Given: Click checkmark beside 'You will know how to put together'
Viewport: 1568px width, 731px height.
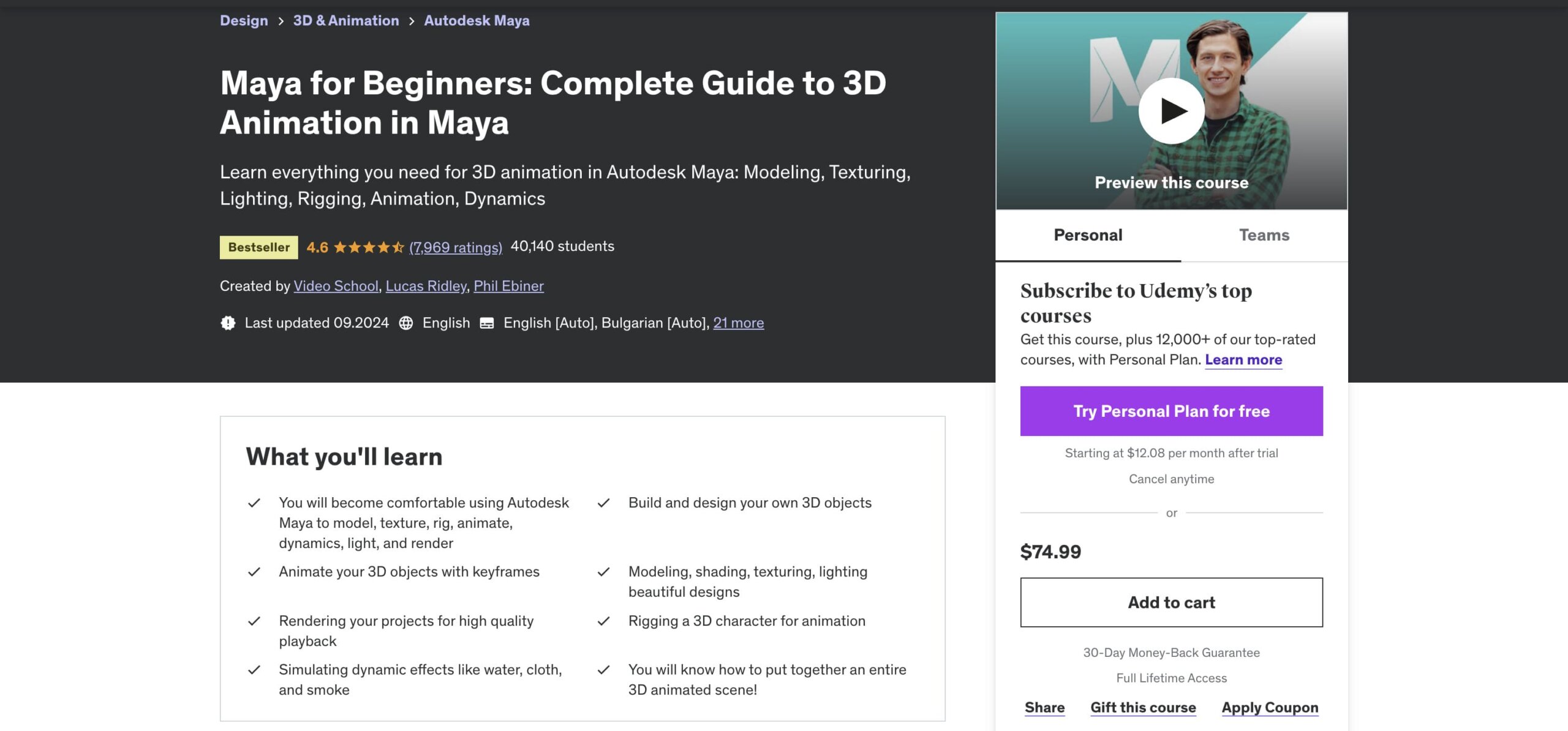Looking at the screenshot, I should tap(603, 670).
